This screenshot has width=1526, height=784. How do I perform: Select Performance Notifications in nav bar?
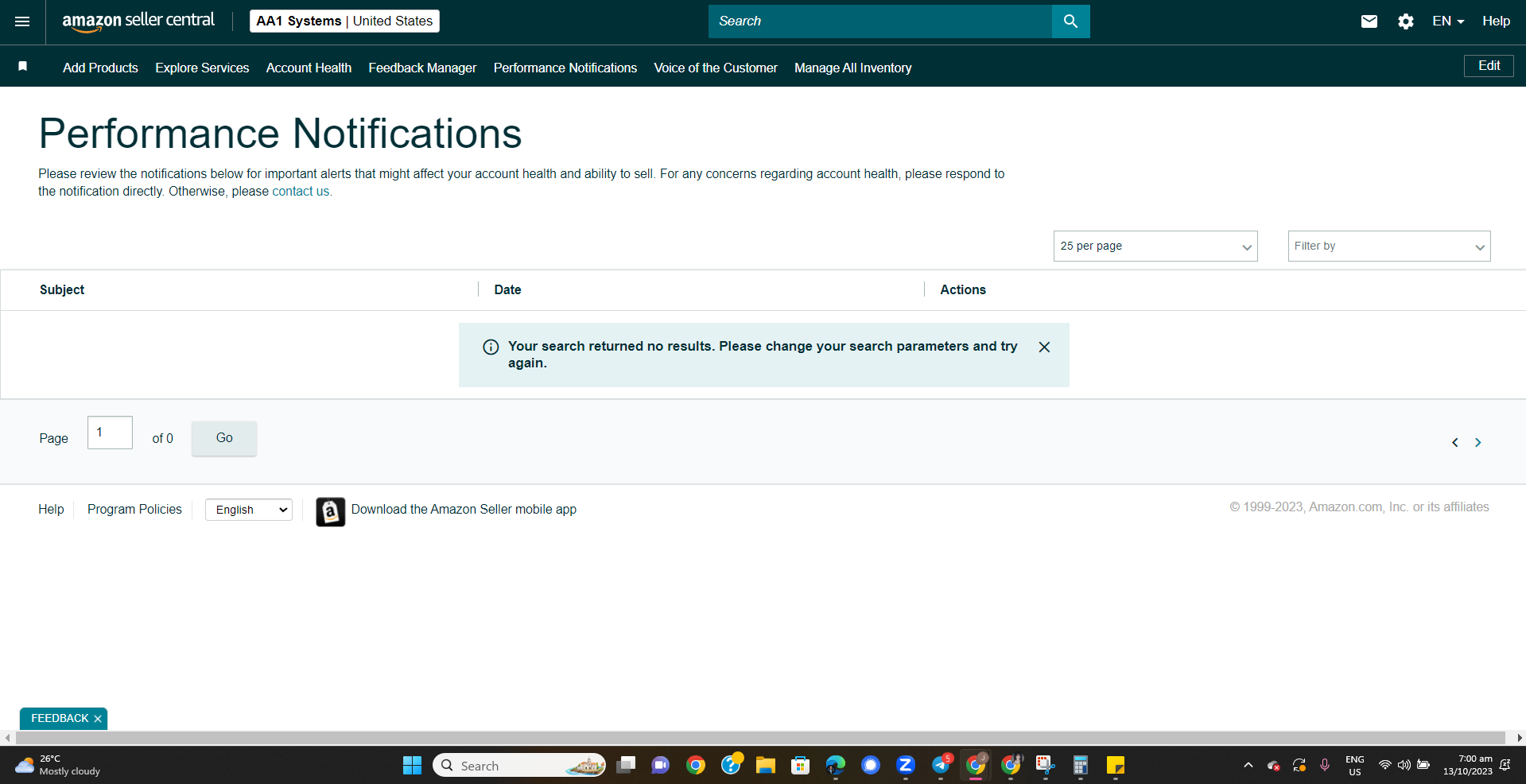tap(565, 68)
